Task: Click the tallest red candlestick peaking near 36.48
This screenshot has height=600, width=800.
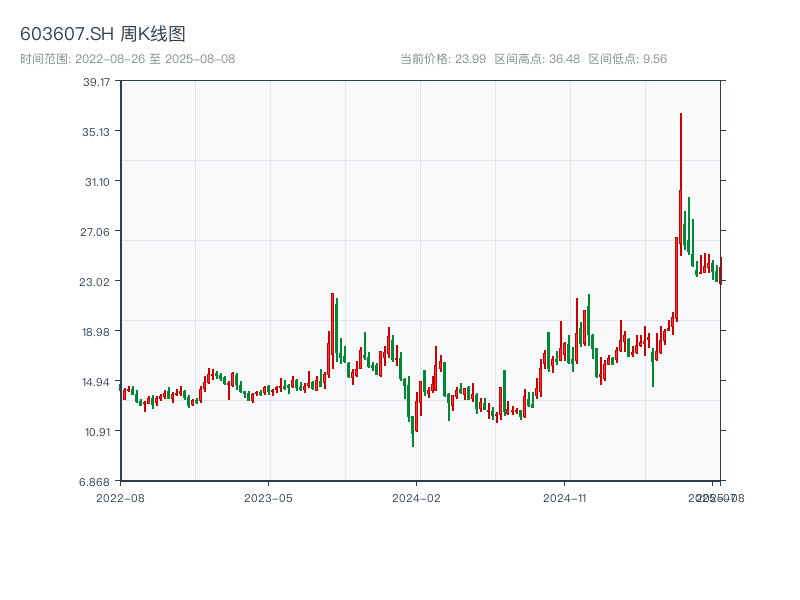Action: click(681, 184)
